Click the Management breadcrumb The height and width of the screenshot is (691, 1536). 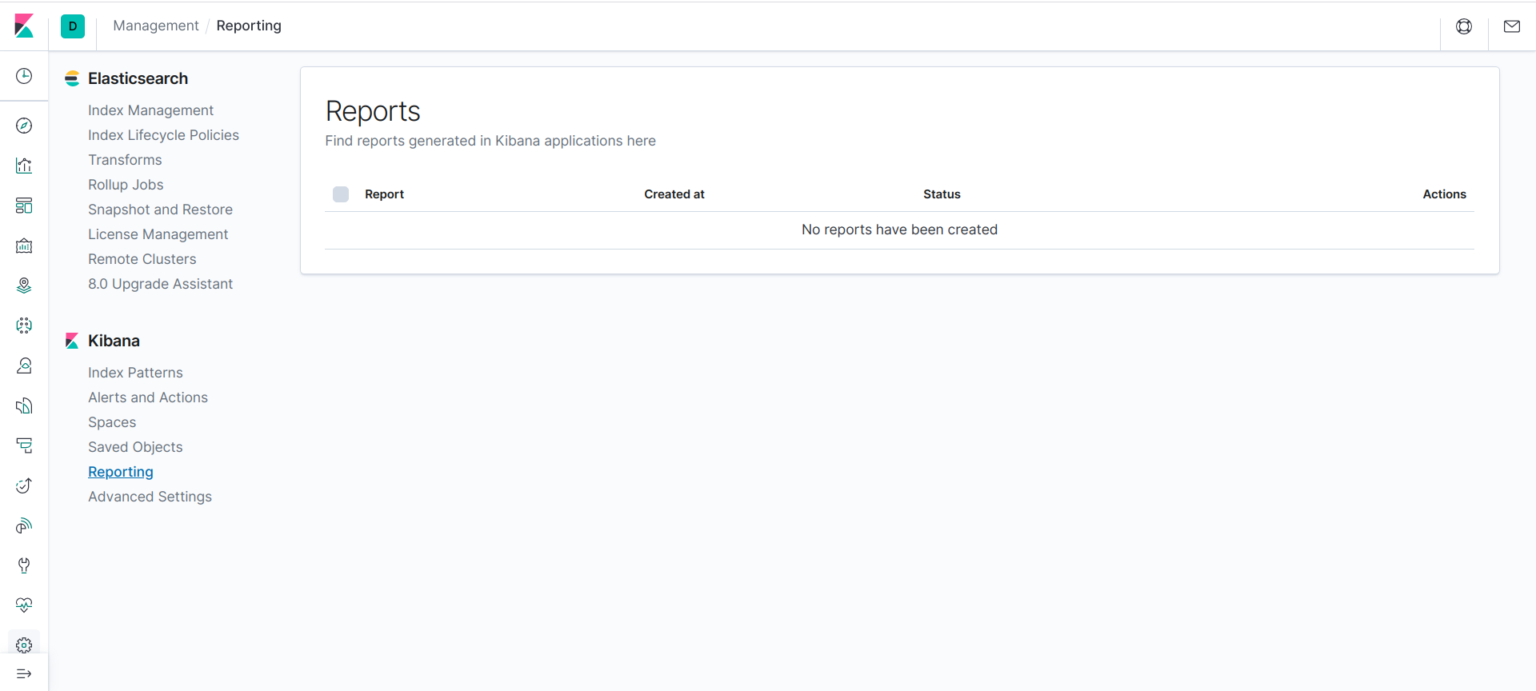pyautogui.click(x=155, y=25)
